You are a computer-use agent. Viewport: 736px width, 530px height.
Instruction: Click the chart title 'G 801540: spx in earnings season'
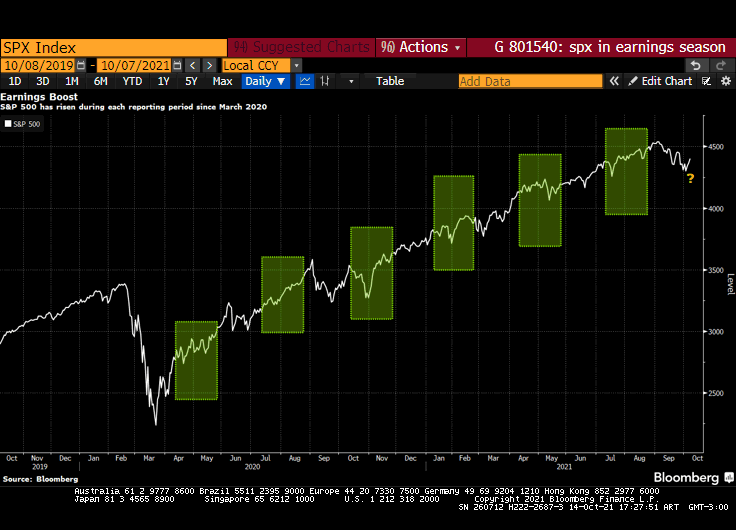pos(610,47)
